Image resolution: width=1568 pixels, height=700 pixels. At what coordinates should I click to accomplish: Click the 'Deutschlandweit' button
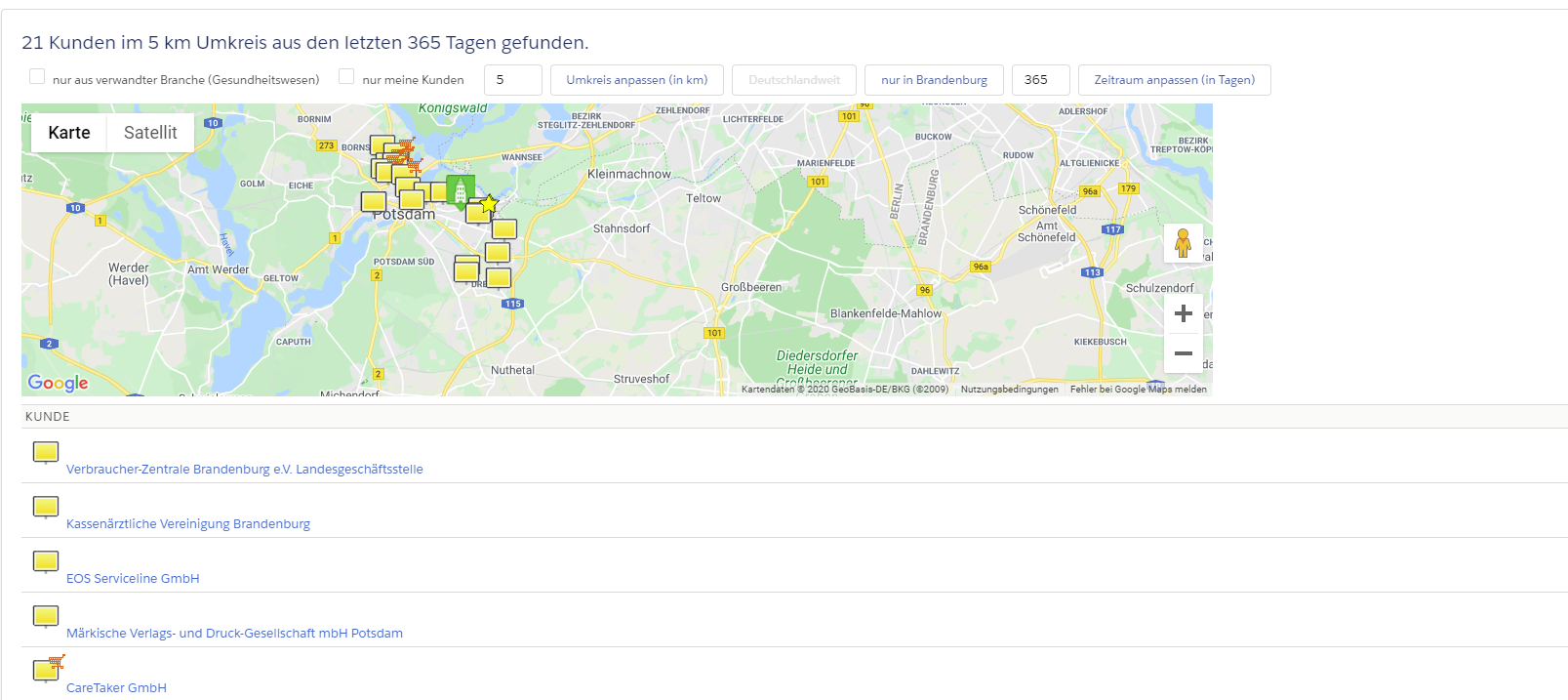[x=794, y=80]
